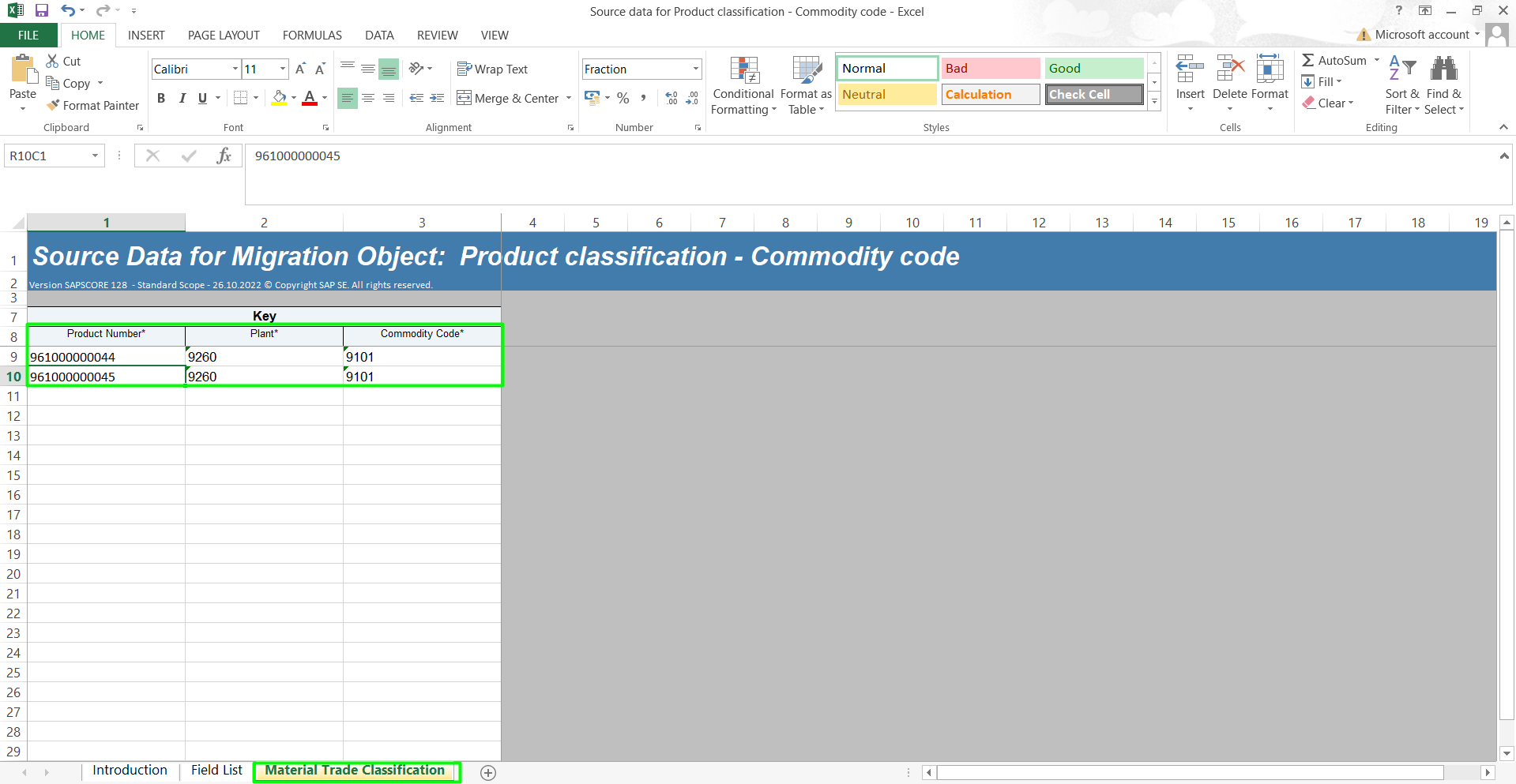Cut the selected cell
This screenshot has height=784, width=1516.
point(63,61)
